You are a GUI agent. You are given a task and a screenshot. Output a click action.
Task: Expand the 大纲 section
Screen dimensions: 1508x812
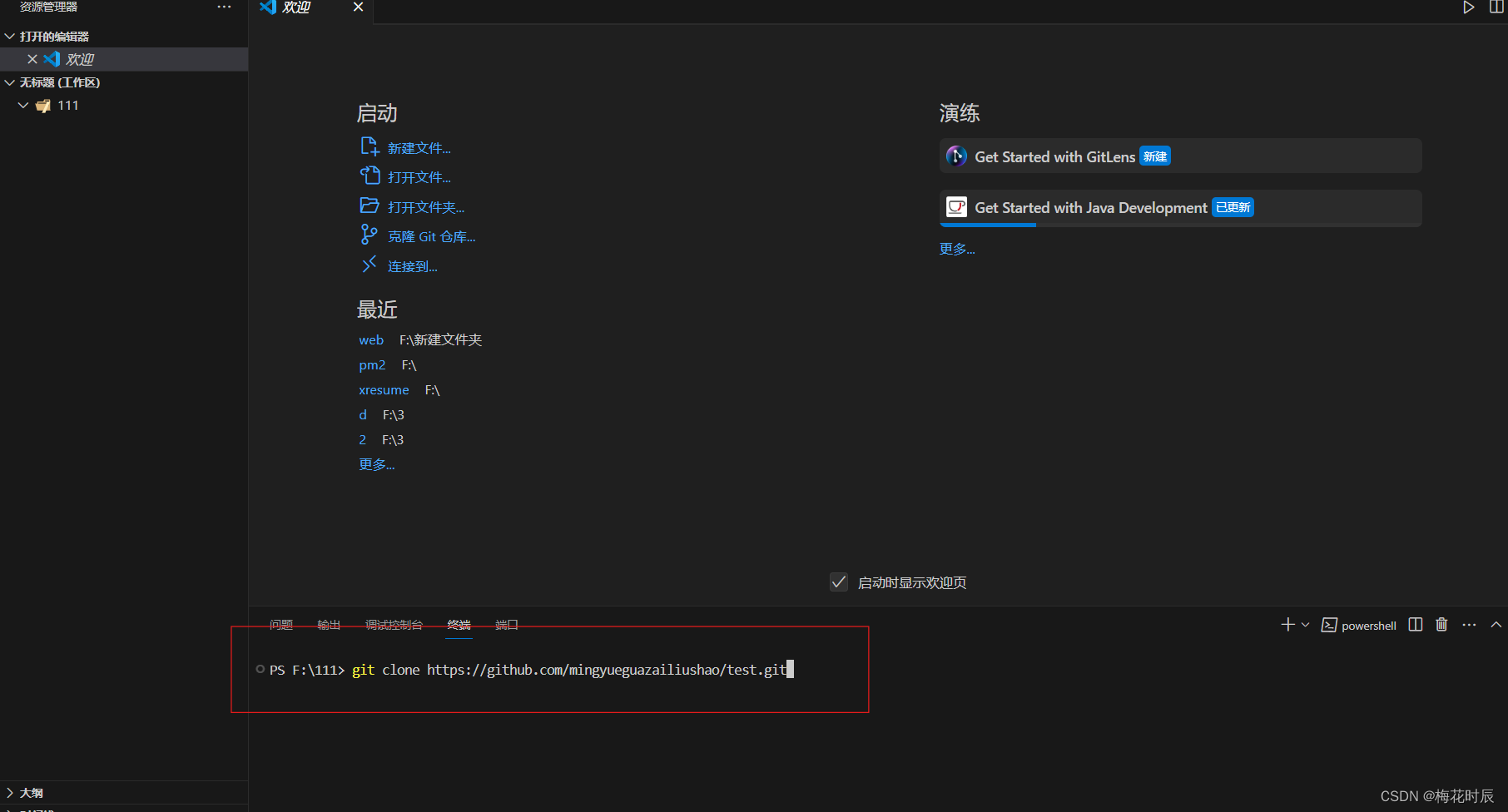[x=10, y=793]
